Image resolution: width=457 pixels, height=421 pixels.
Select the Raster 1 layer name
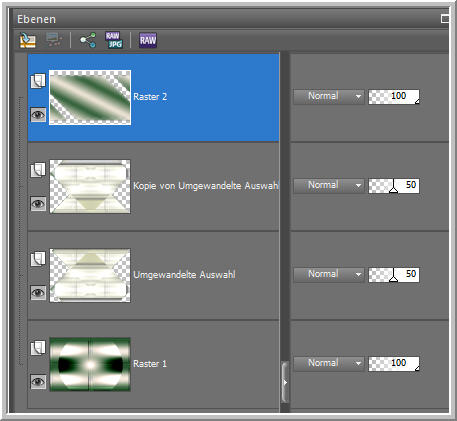click(150, 364)
